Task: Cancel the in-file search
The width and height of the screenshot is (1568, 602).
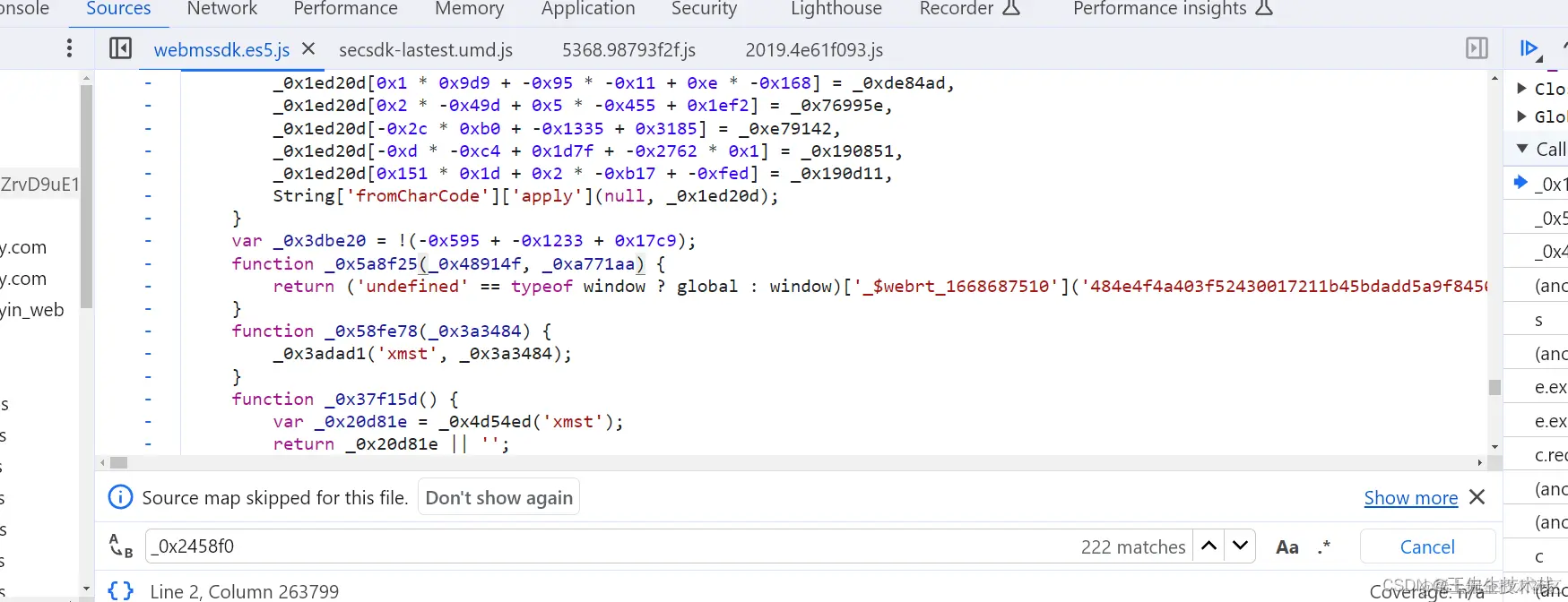Action: [x=1427, y=546]
